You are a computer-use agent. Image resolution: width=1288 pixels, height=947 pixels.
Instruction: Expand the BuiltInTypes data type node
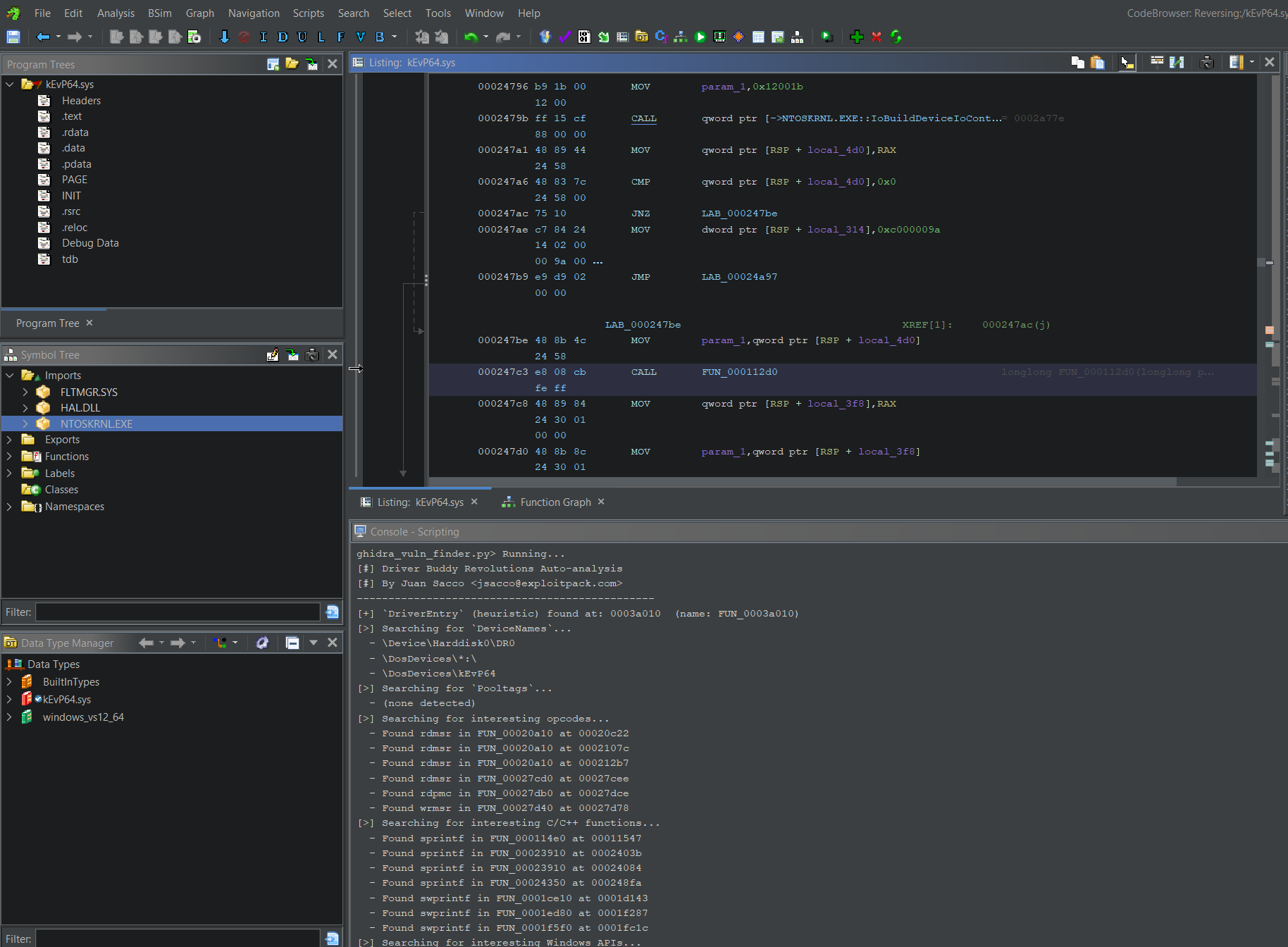(9, 682)
